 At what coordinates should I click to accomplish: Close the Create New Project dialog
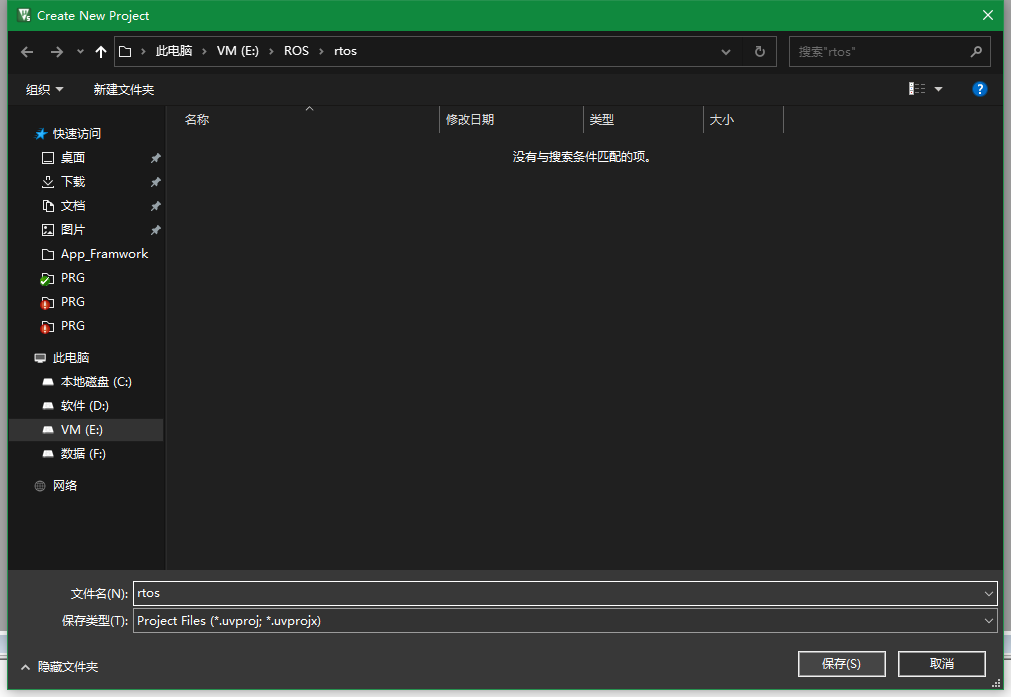point(988,15)
